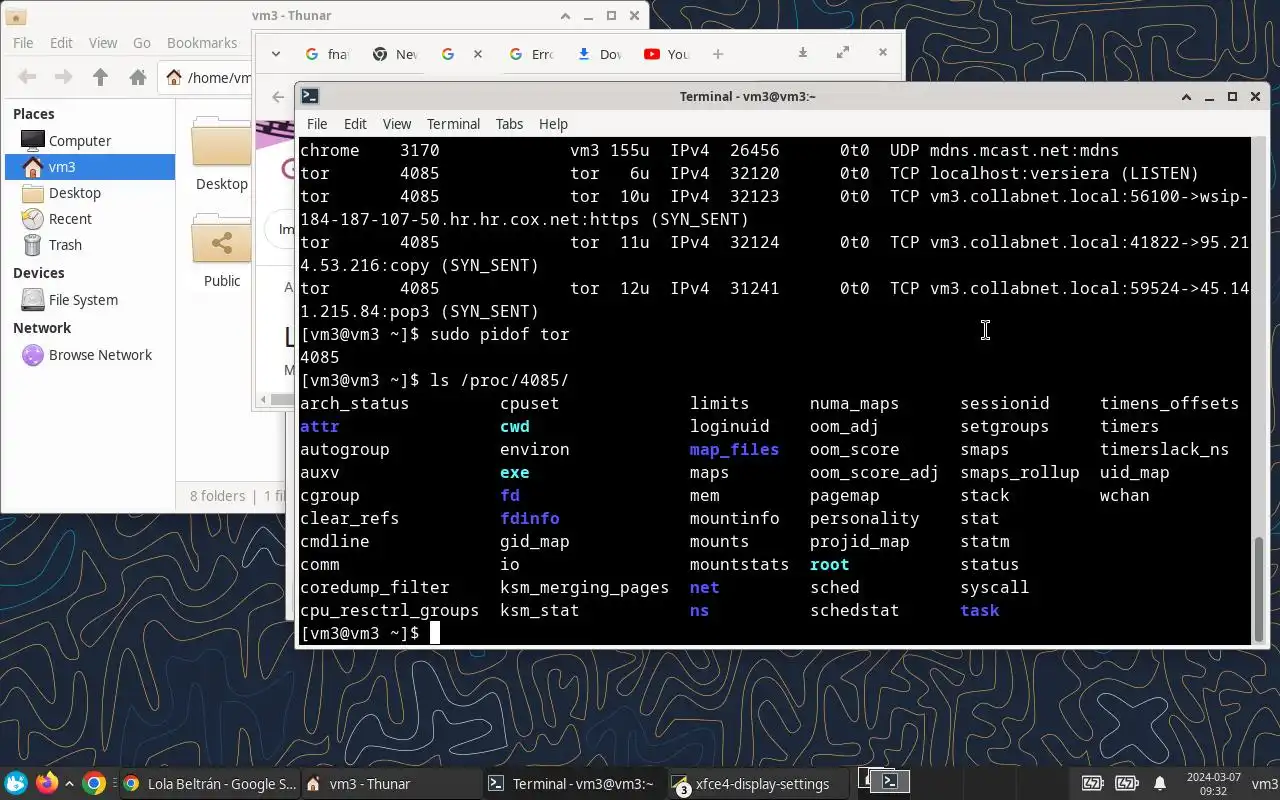Open the Edit menu in Terminal
1280x800 pixels.
coord(355,124)
